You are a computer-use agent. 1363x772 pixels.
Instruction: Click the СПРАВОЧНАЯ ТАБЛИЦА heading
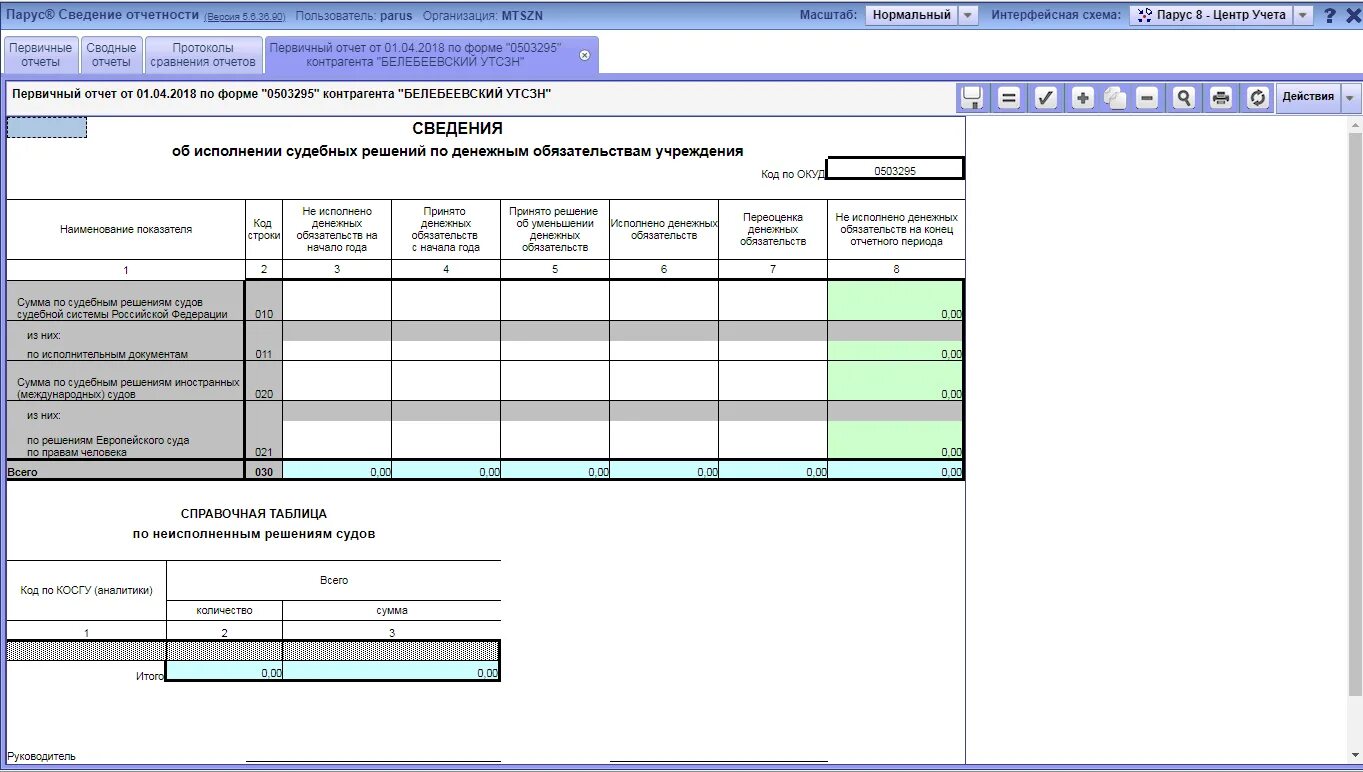[x=254, y=514]
